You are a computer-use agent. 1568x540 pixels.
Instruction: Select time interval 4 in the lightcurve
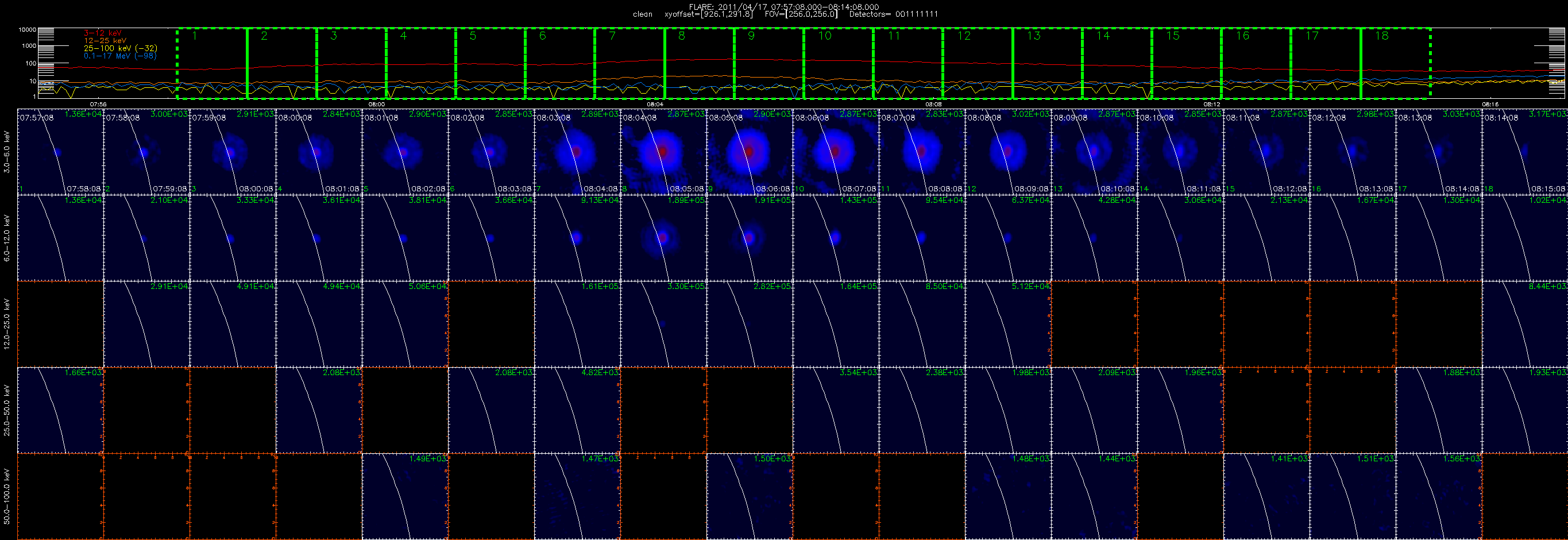click(x=420, y=63)
